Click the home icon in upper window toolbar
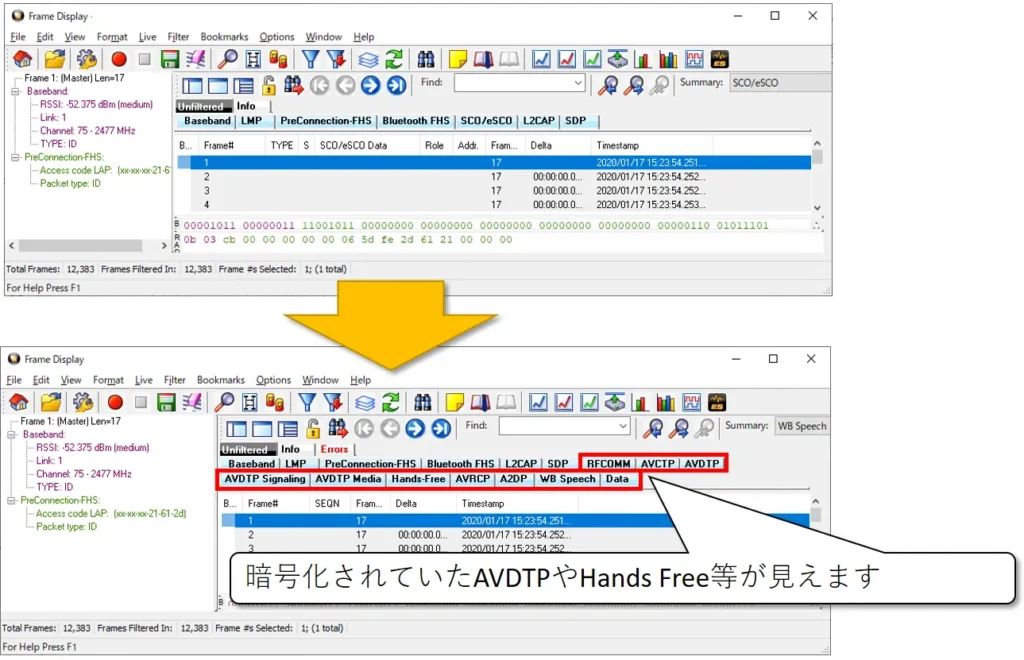The height and width of the screenshot is (660, 1024). [21, 59]
